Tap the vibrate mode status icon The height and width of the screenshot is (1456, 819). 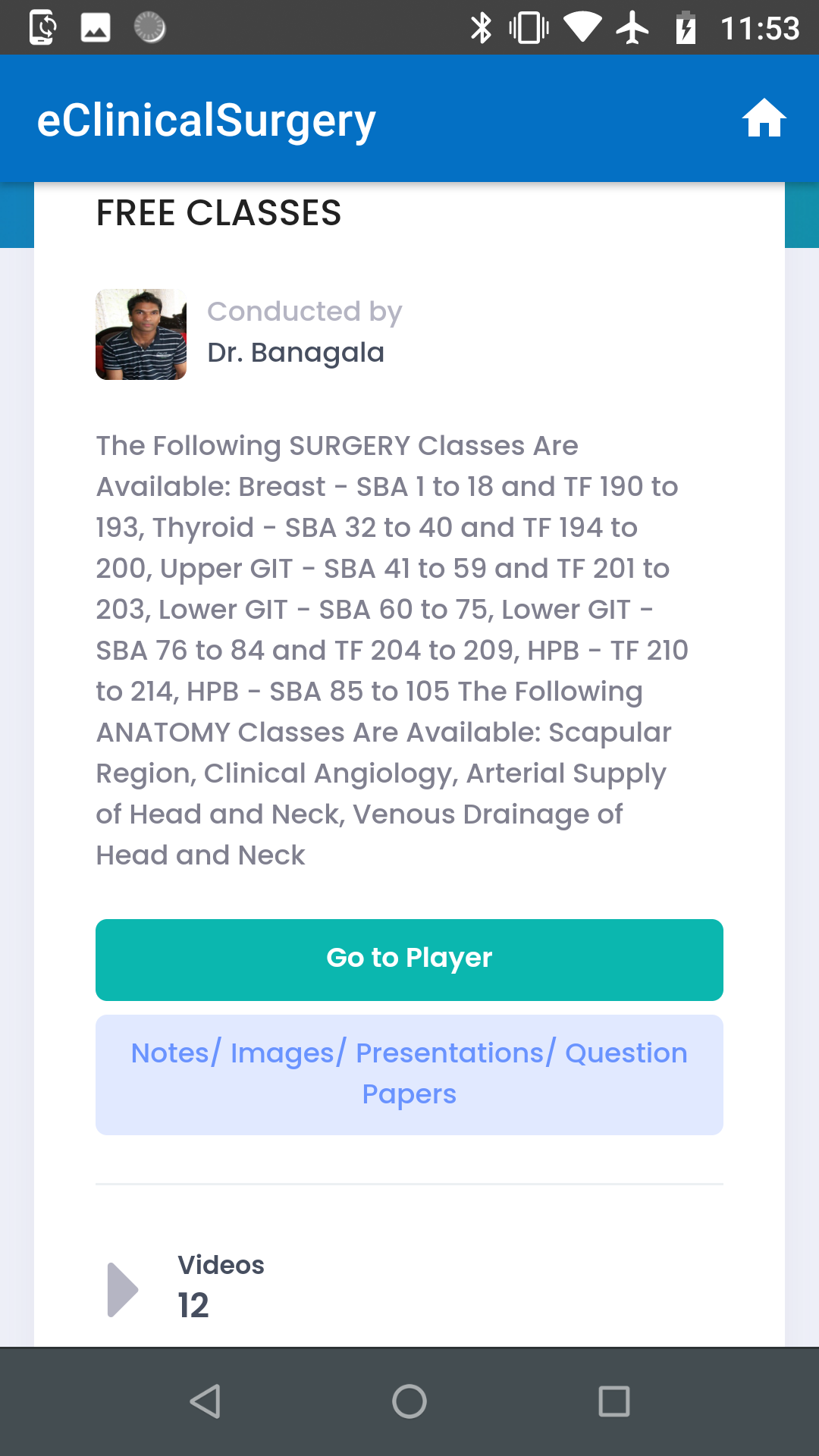[x=529, y=28]
